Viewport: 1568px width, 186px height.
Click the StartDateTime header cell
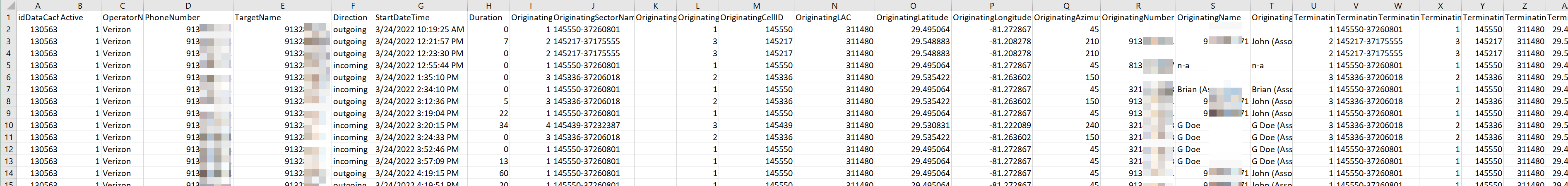[x=420, y=18]
